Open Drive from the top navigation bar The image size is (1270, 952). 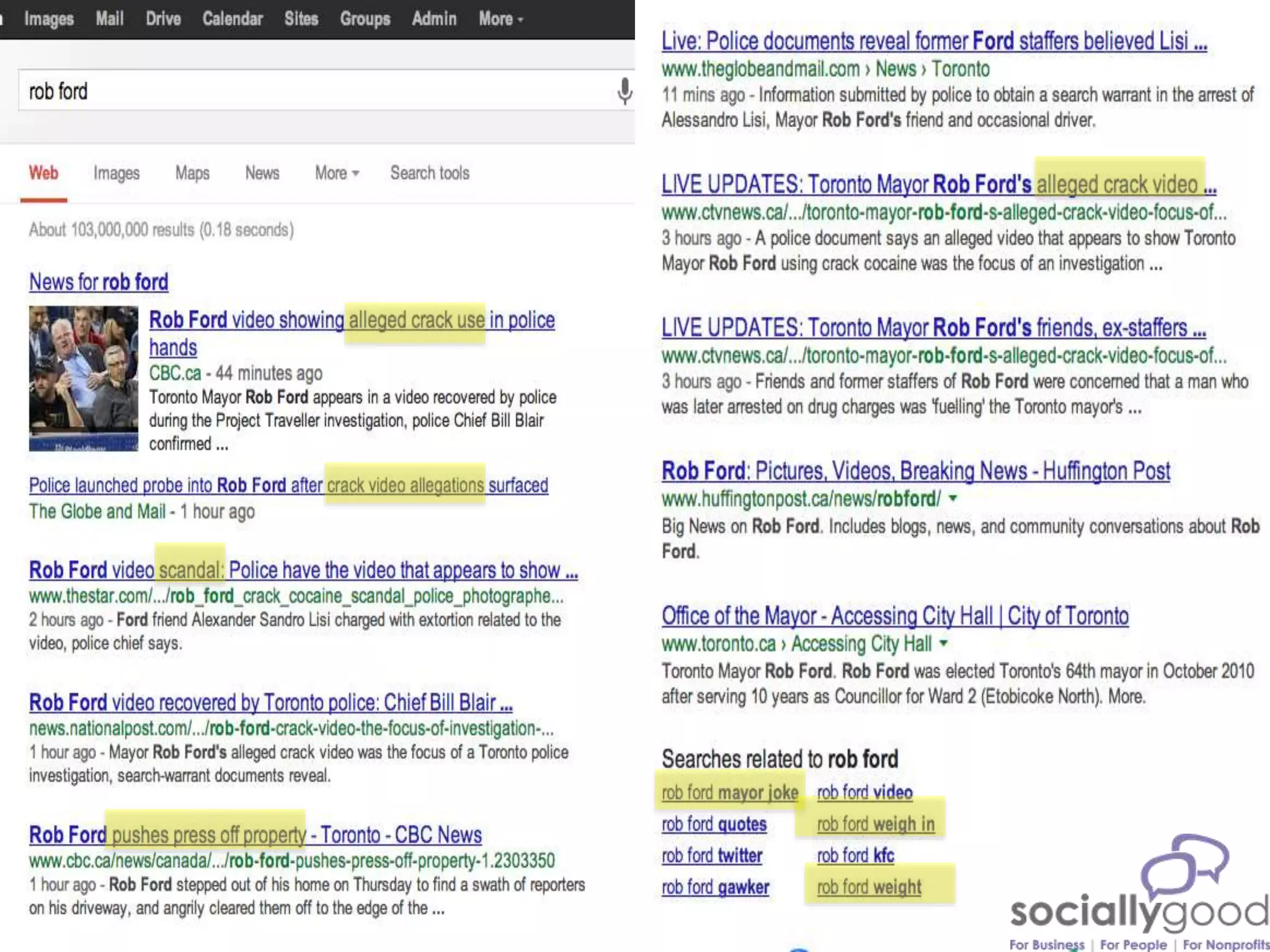coord(163,19)
